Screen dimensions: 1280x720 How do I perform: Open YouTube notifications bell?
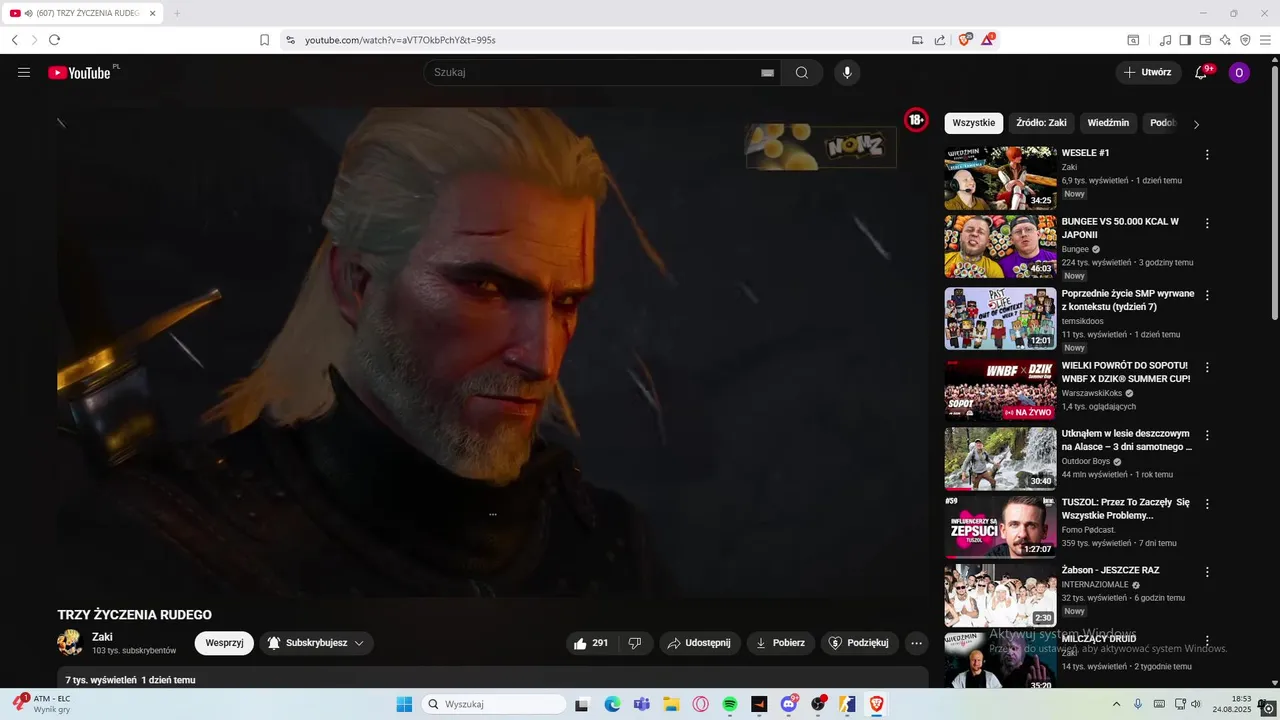click(x=1201, y=72)
